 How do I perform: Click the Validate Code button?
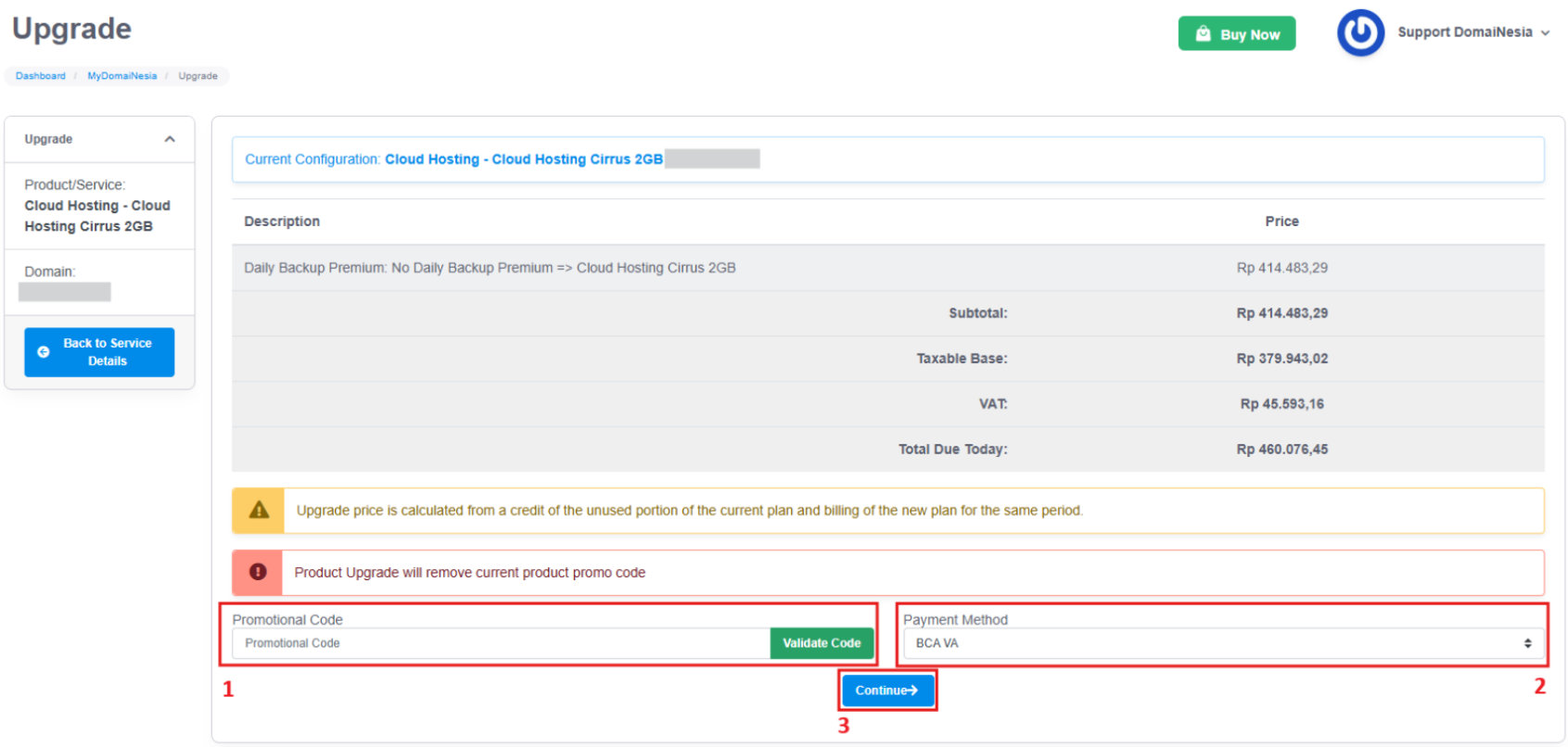click(x=822, y=643)
